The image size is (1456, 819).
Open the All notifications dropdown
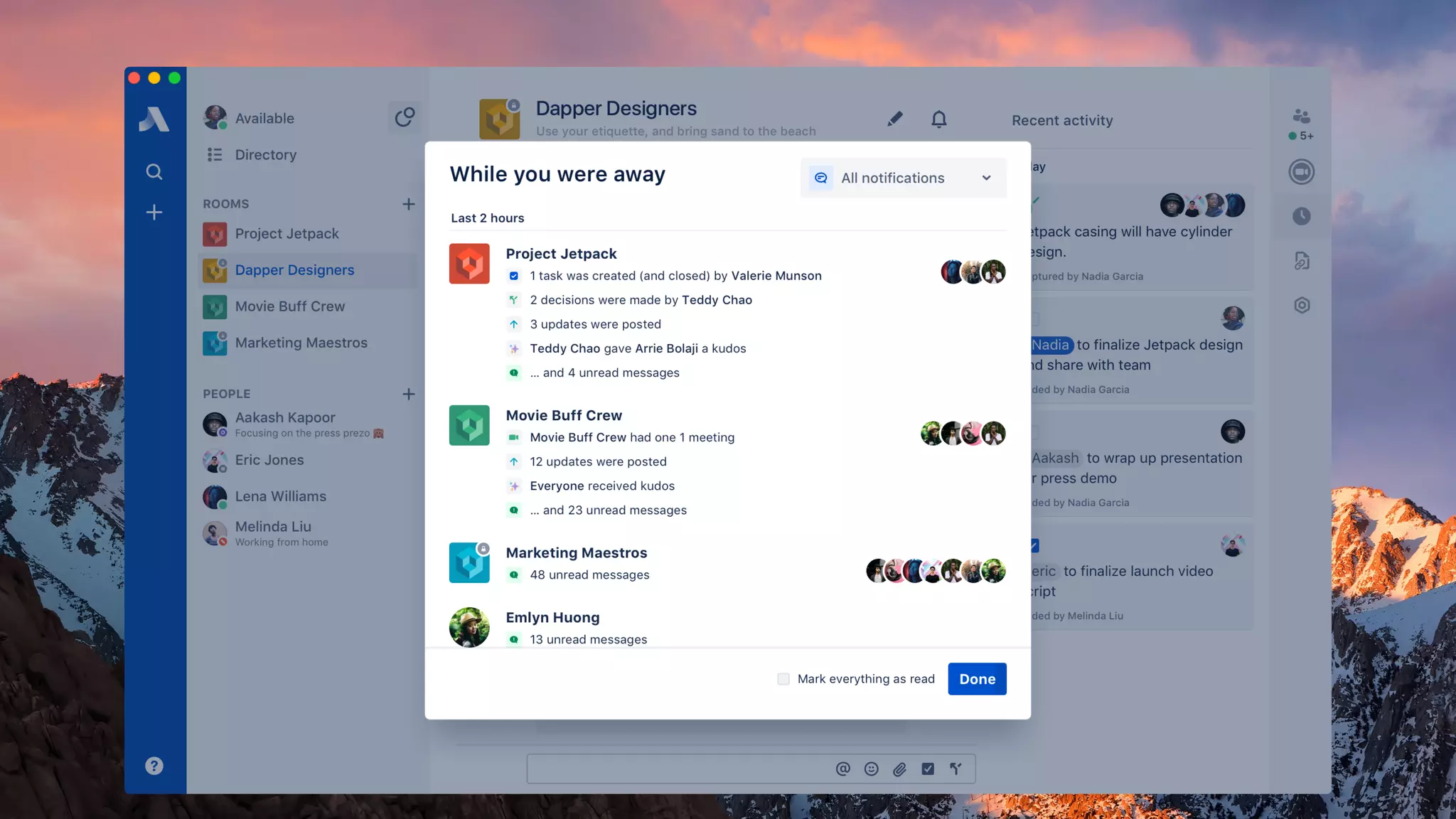(x=903, y=178)
